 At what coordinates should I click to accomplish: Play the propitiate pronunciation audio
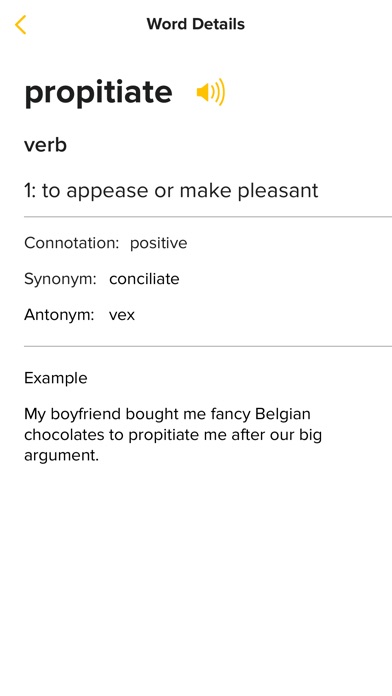[x=211, y=92]
